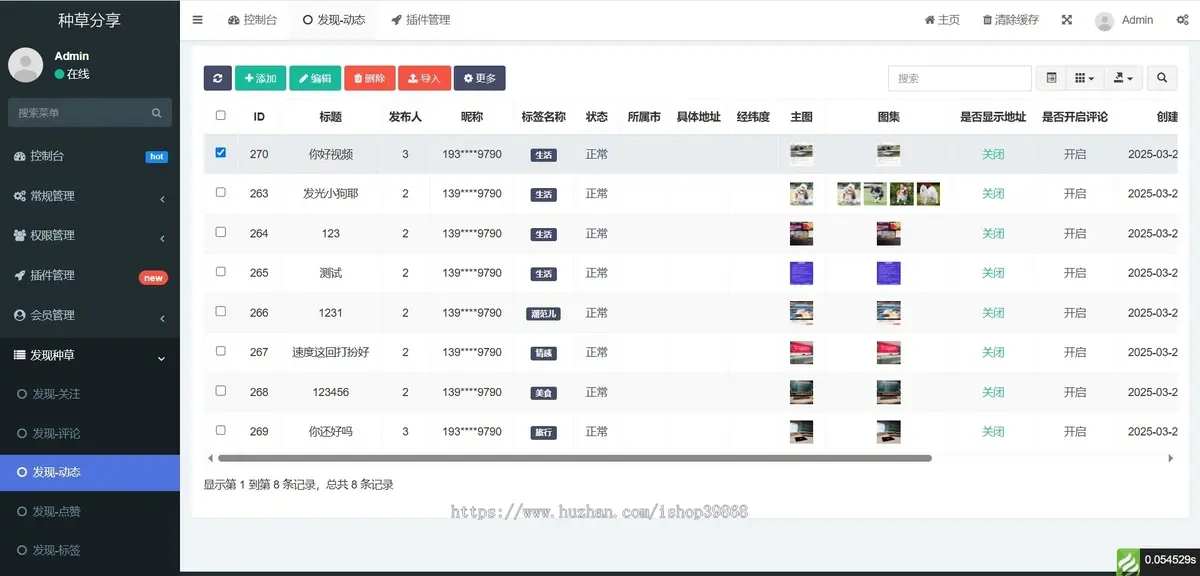The width and height of the screenshot is (1200, 576).
Task: Open 插件管理 in the sidebar
Action: 90,275
